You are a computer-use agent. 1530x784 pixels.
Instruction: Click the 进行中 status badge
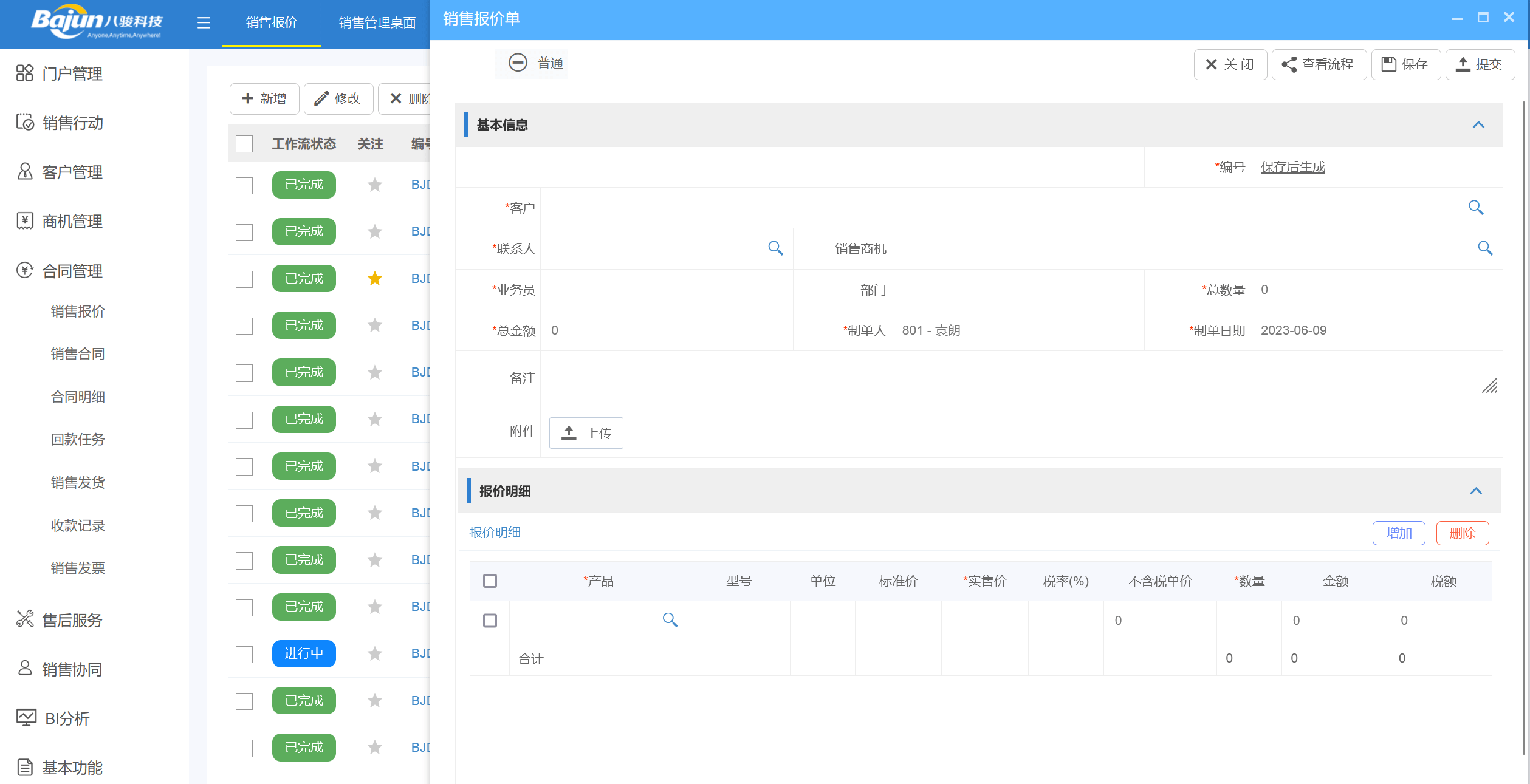[x=304, y=653]
